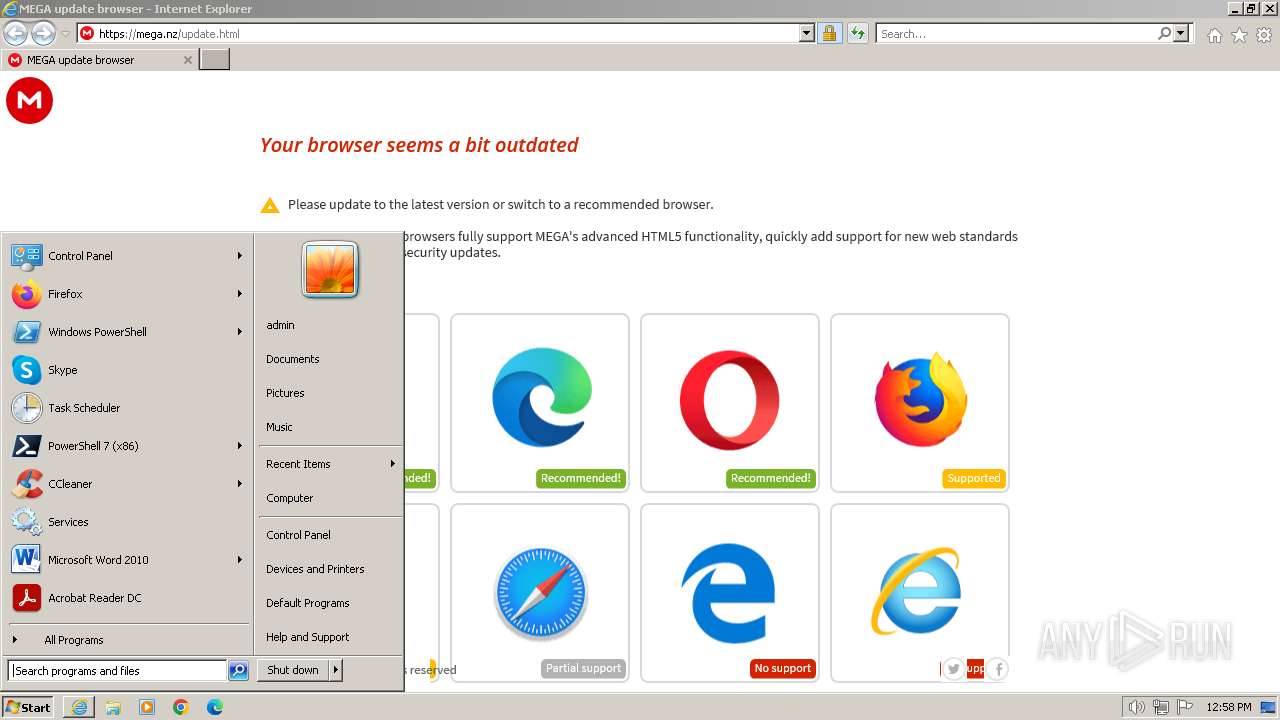
Task: Click the MEGA logo on the page
Action: click(x=29, y=101)
